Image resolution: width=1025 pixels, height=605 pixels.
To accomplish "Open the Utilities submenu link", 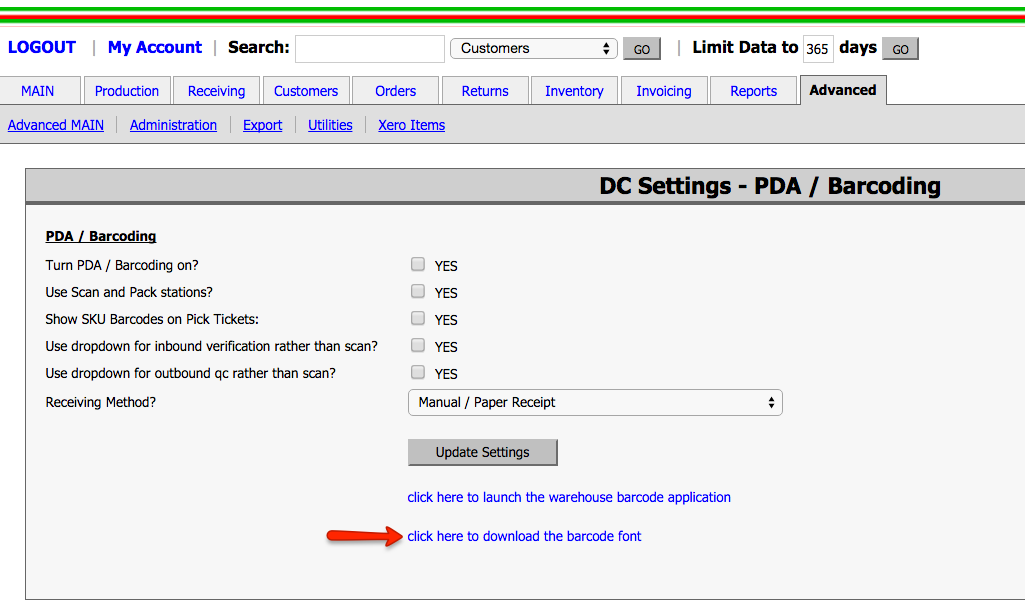I will coord(330,125).
